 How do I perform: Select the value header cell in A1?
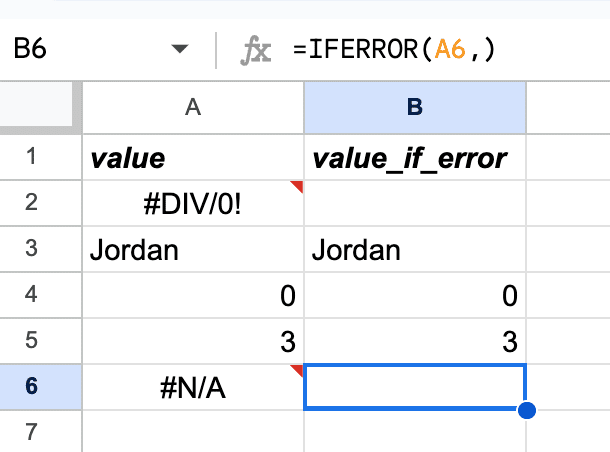tap(193, 157)
